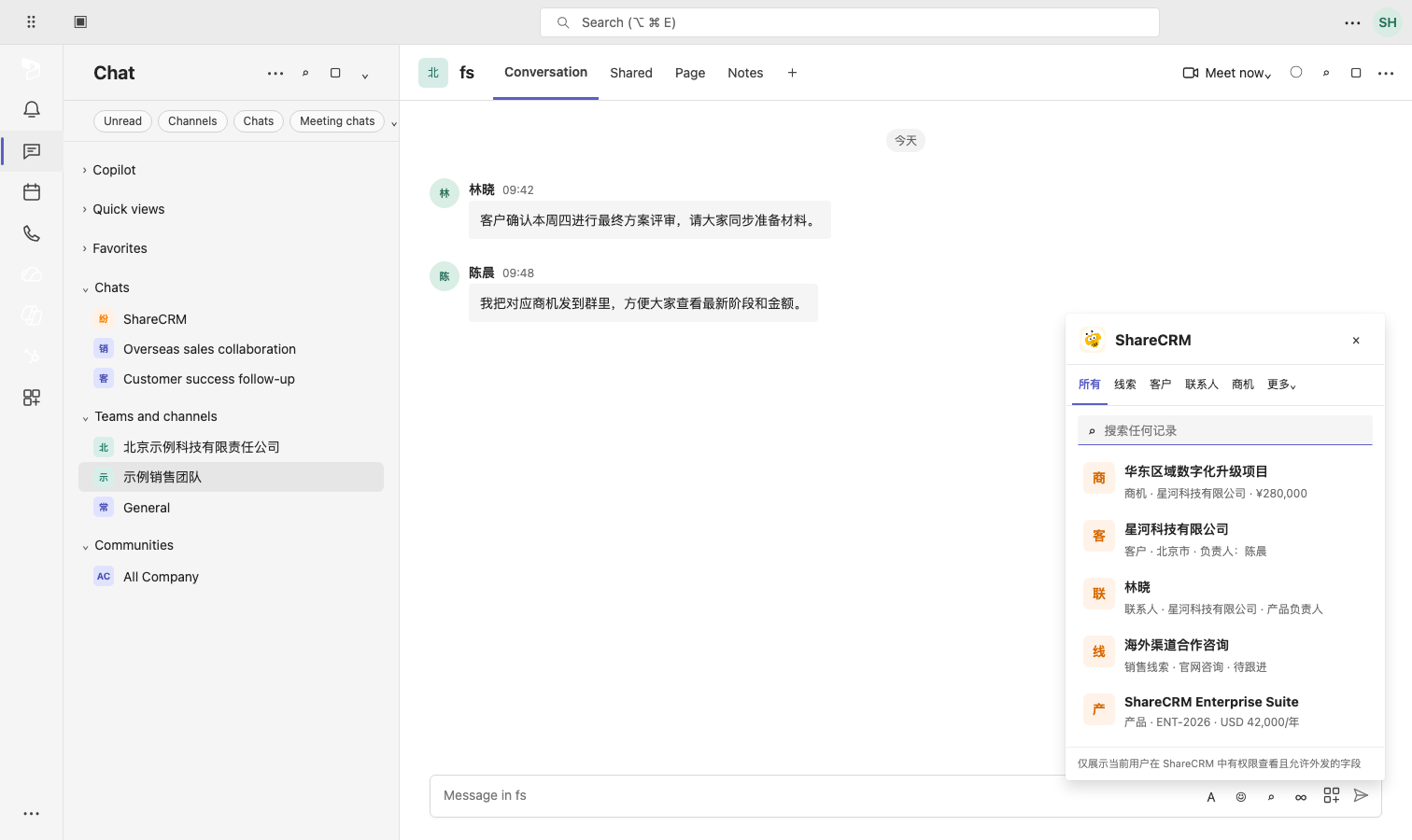The width and height of the screenshot is (1412, 840).
Task: Open the emoji picker in compose box
Action: pyautogui.click(x=1241, y=797)
